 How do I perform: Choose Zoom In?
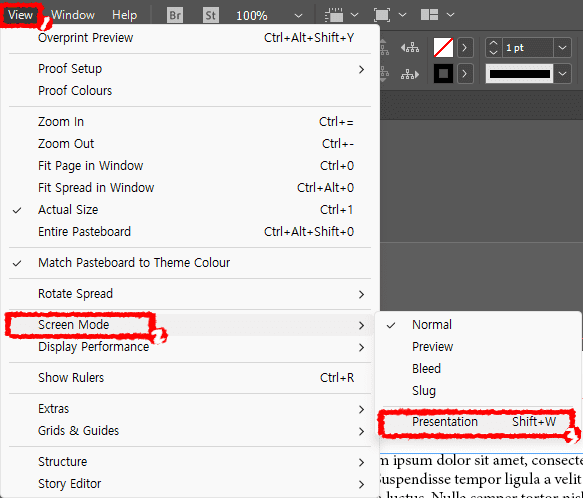click(x=190, y=122)
